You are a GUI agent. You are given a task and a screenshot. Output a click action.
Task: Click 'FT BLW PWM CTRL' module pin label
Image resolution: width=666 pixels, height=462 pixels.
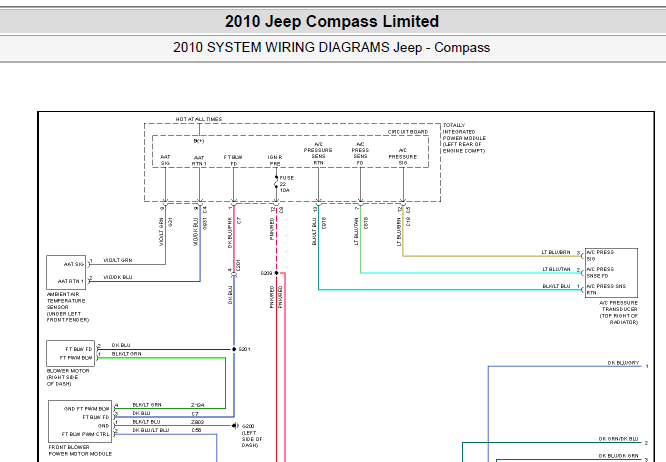pos(85,434)
